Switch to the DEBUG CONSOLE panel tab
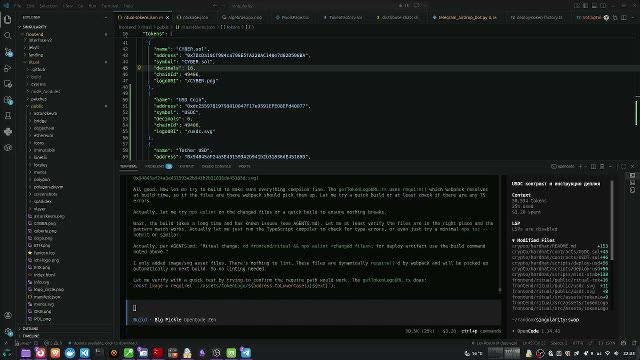Screen dimensions: 640x360 coord(216,167)
